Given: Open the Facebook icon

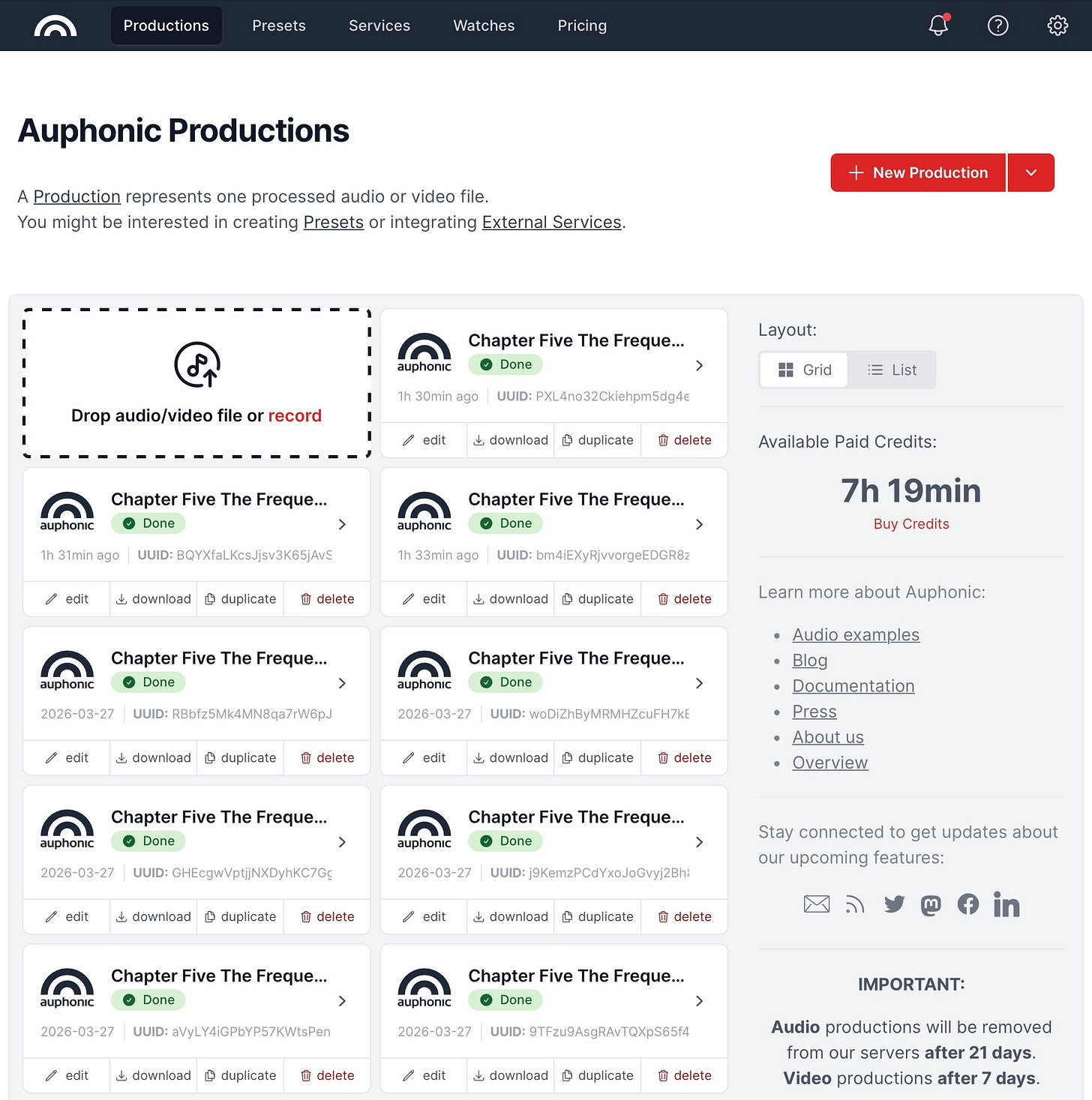Looking at the screenshot, I should (x=968, y=904).
